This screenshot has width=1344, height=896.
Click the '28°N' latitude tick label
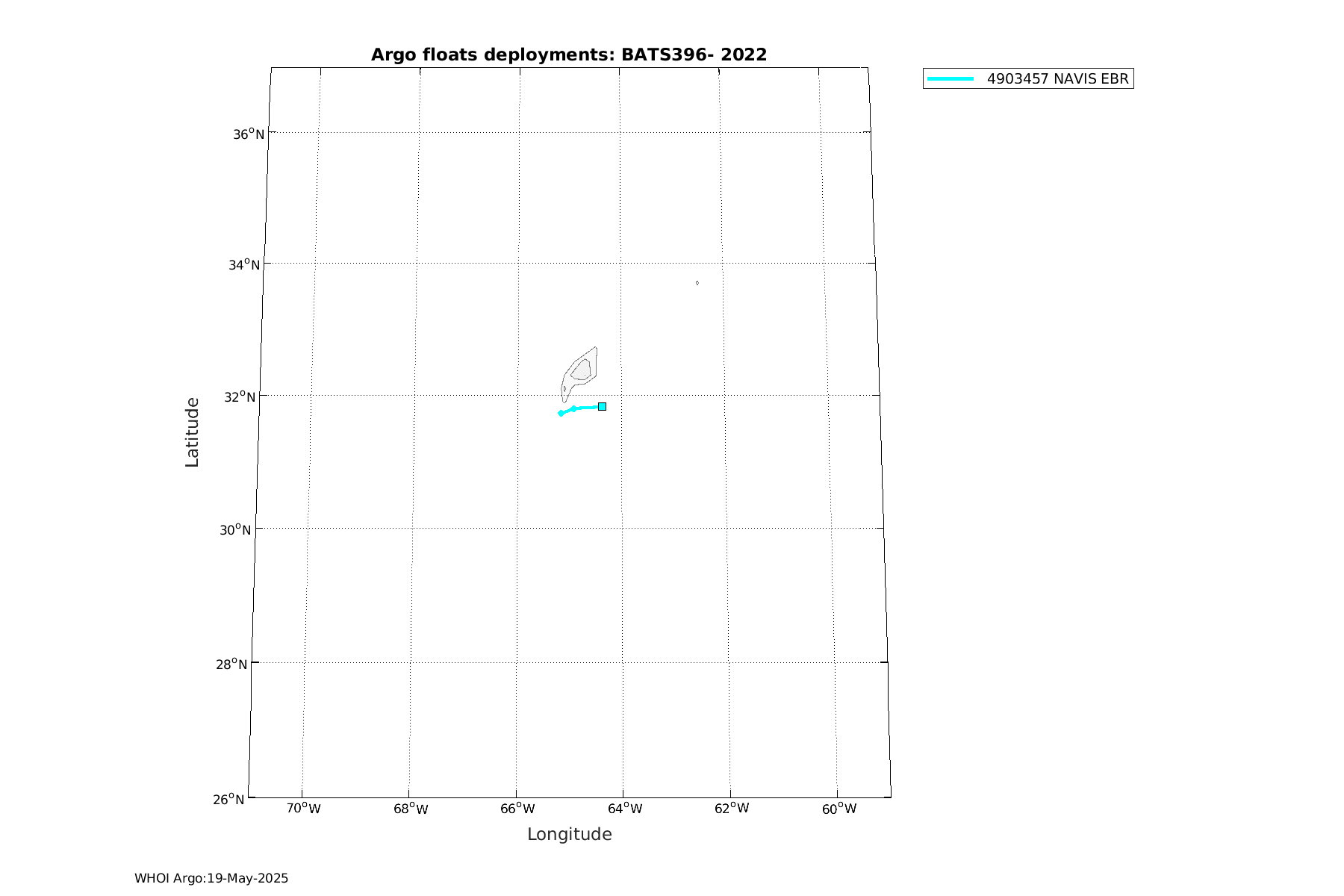coord(231,663)
